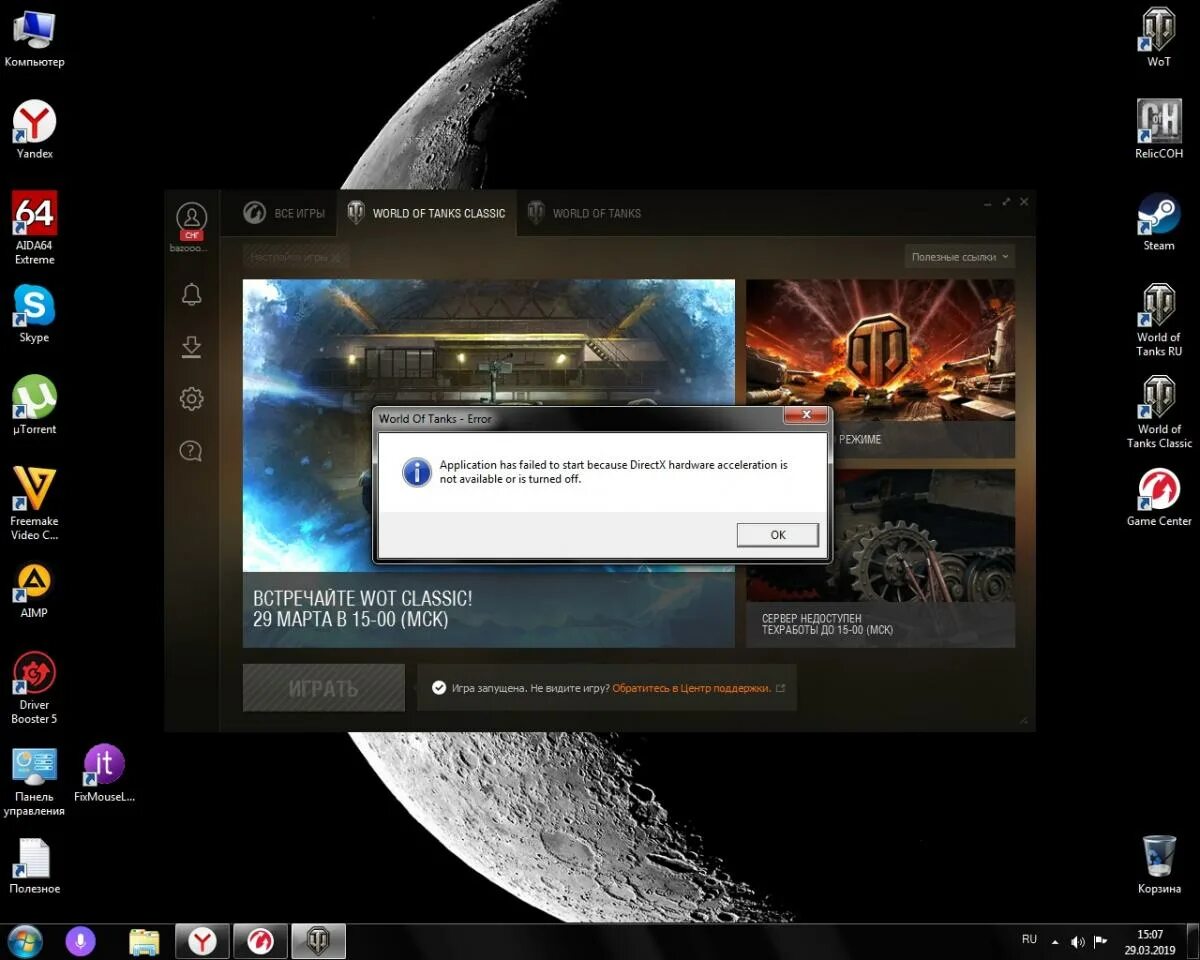The image size is (1200, 960).
Task: Click the RU language indicator
Action: click(1029, 940)
